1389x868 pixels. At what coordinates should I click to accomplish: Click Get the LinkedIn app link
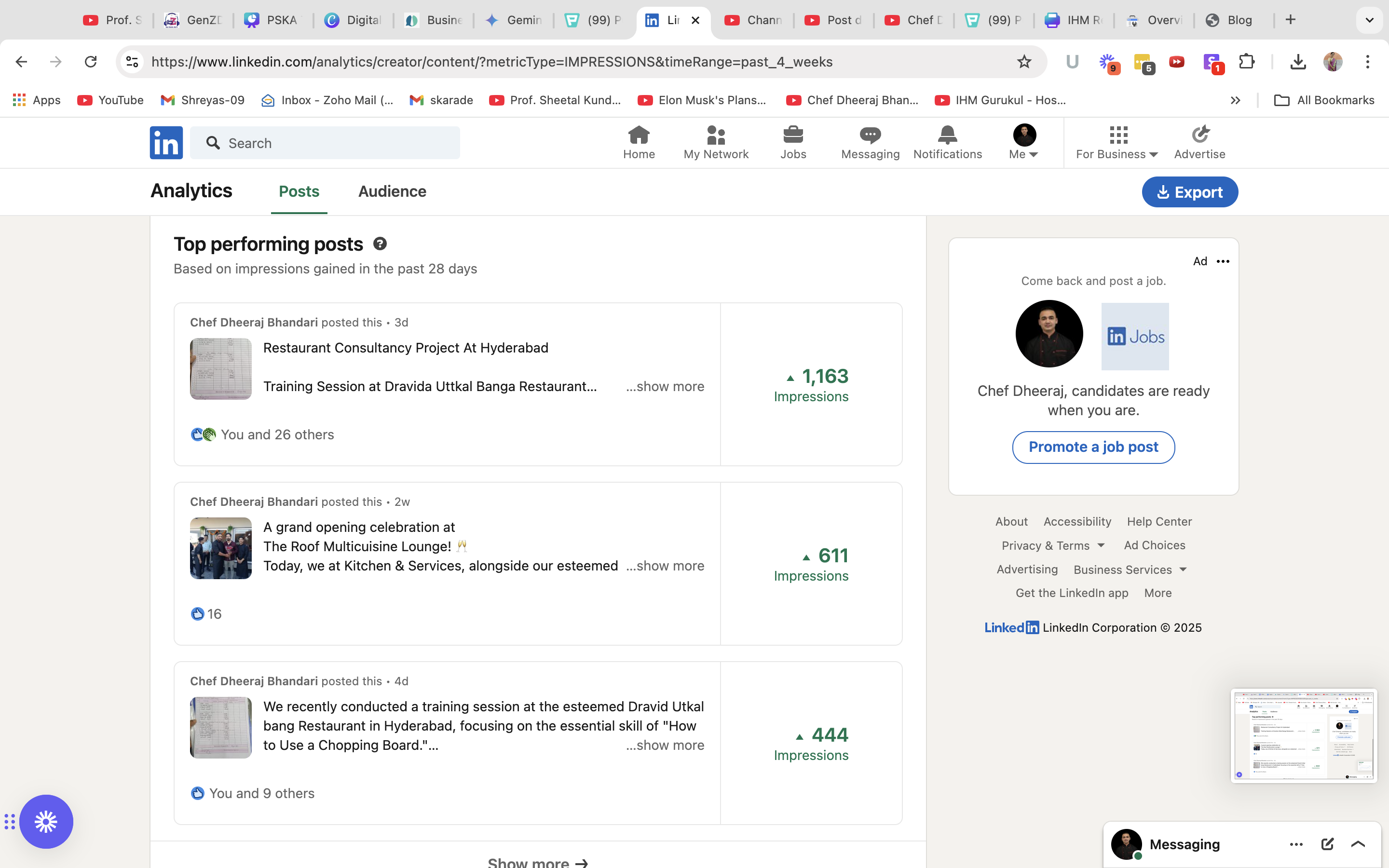(x=1072, y=593)
